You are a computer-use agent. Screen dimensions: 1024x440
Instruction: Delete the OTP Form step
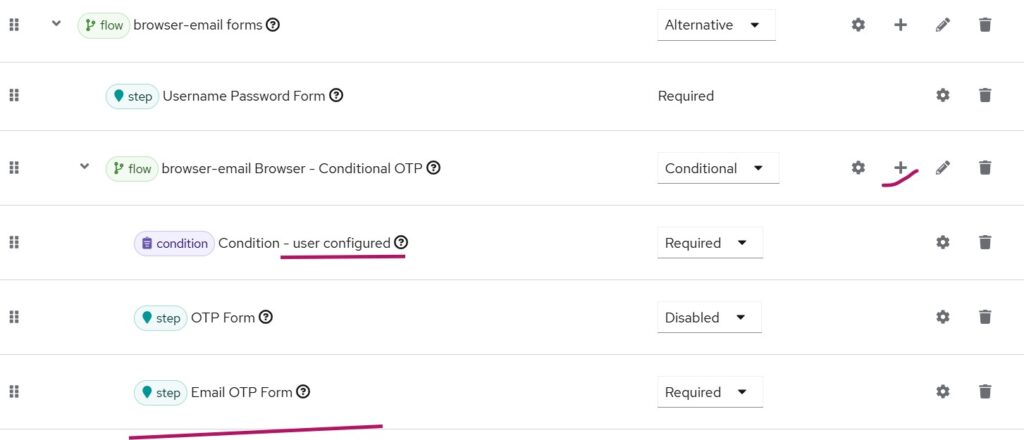click(x=985, y=317)
